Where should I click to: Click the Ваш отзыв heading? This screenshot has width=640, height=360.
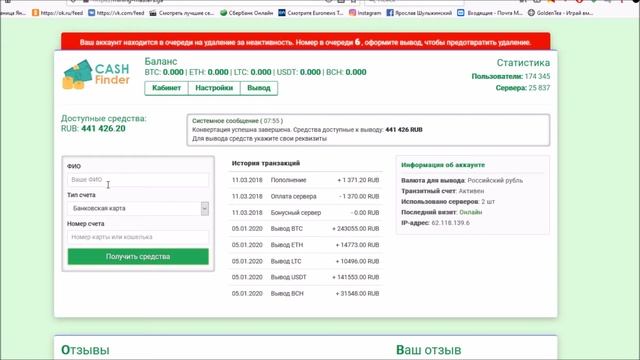[429, 350]
